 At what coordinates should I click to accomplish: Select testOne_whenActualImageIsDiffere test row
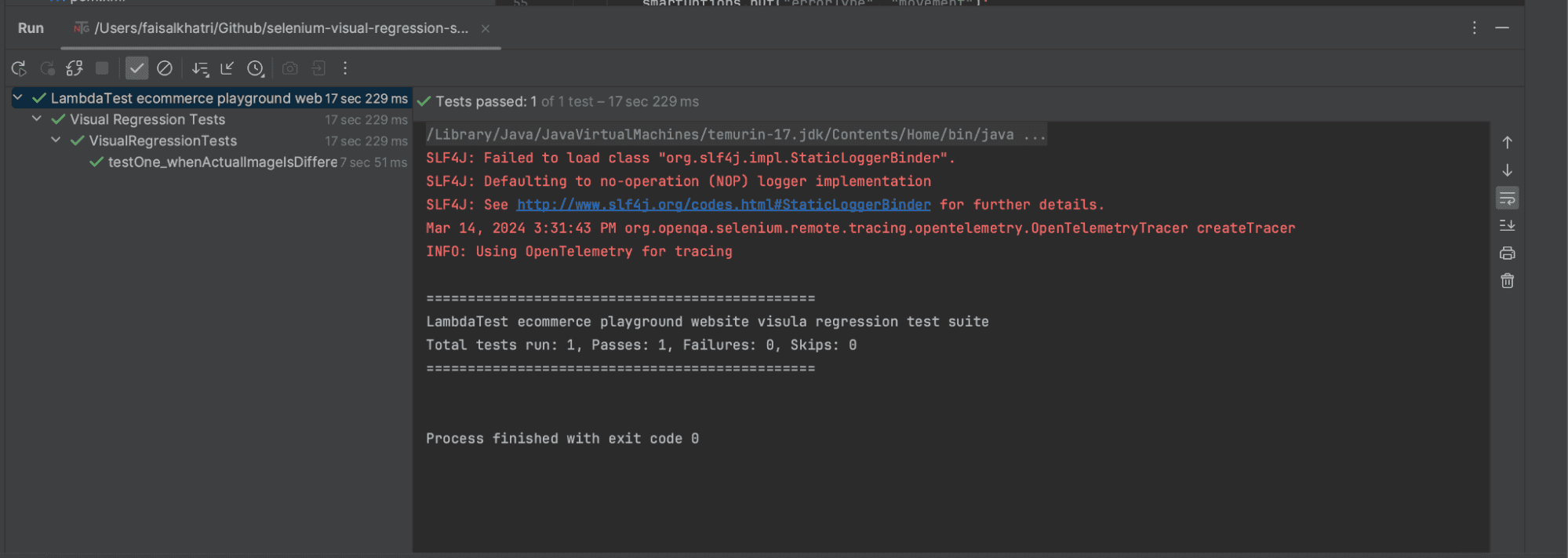[210, 162]
